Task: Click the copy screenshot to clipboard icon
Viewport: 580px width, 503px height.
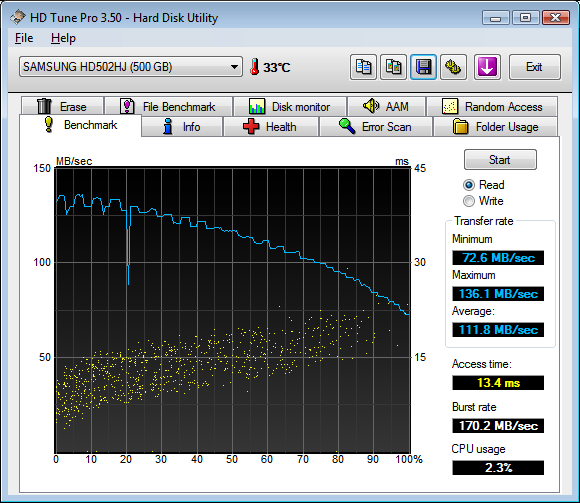Action: (x=394, y=67)
